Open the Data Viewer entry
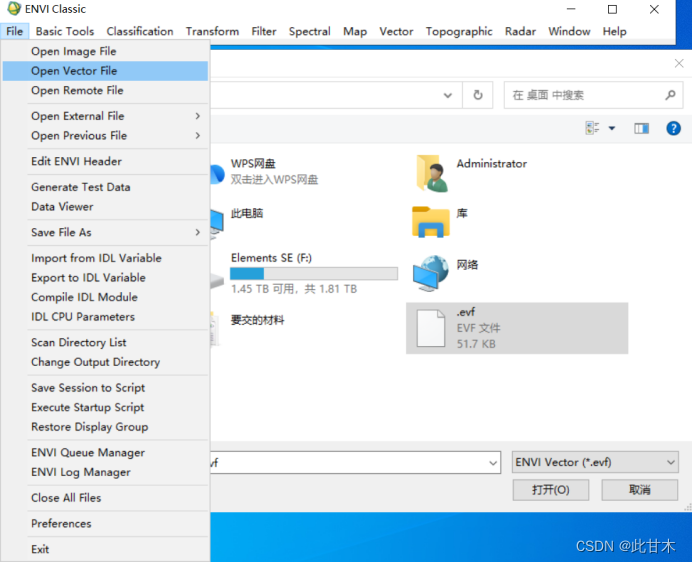 pyautogui.click(x=105, y=206)
